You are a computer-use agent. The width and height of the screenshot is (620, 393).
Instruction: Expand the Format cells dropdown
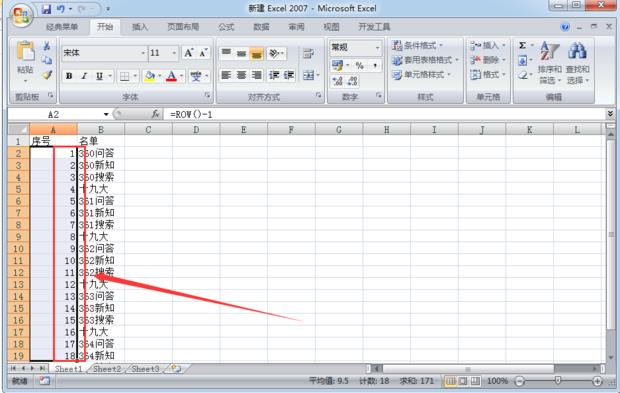tap(504, 74)
